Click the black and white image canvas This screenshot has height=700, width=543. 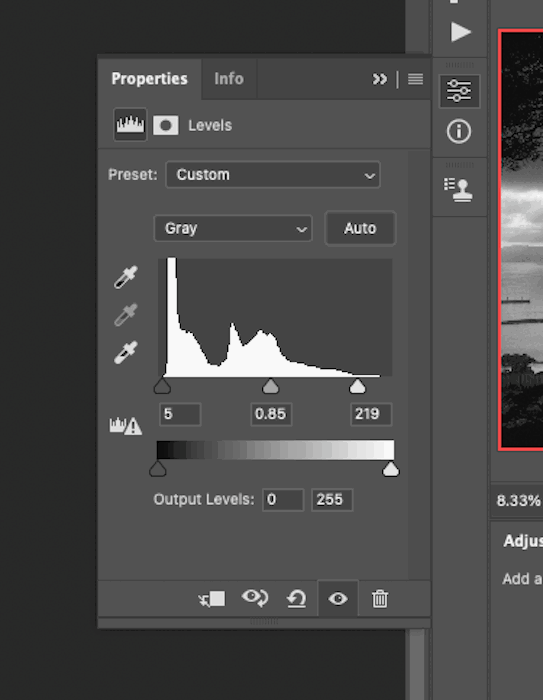(x=522, y=240)
